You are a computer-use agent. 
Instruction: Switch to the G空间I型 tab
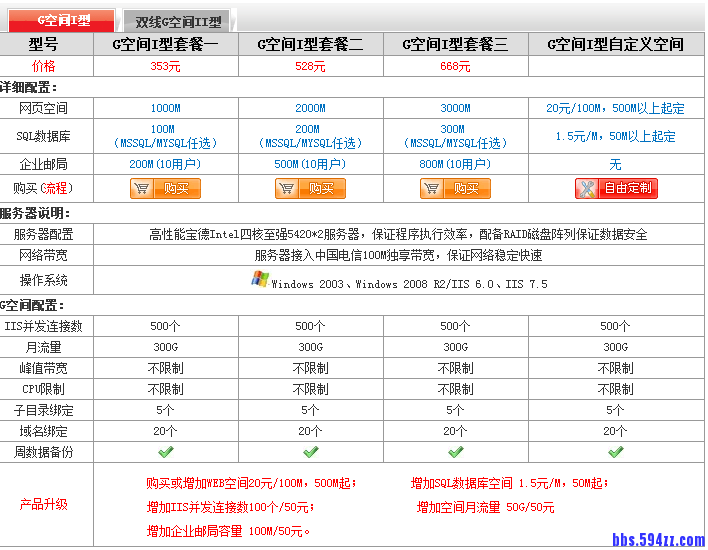coord(61,20)
